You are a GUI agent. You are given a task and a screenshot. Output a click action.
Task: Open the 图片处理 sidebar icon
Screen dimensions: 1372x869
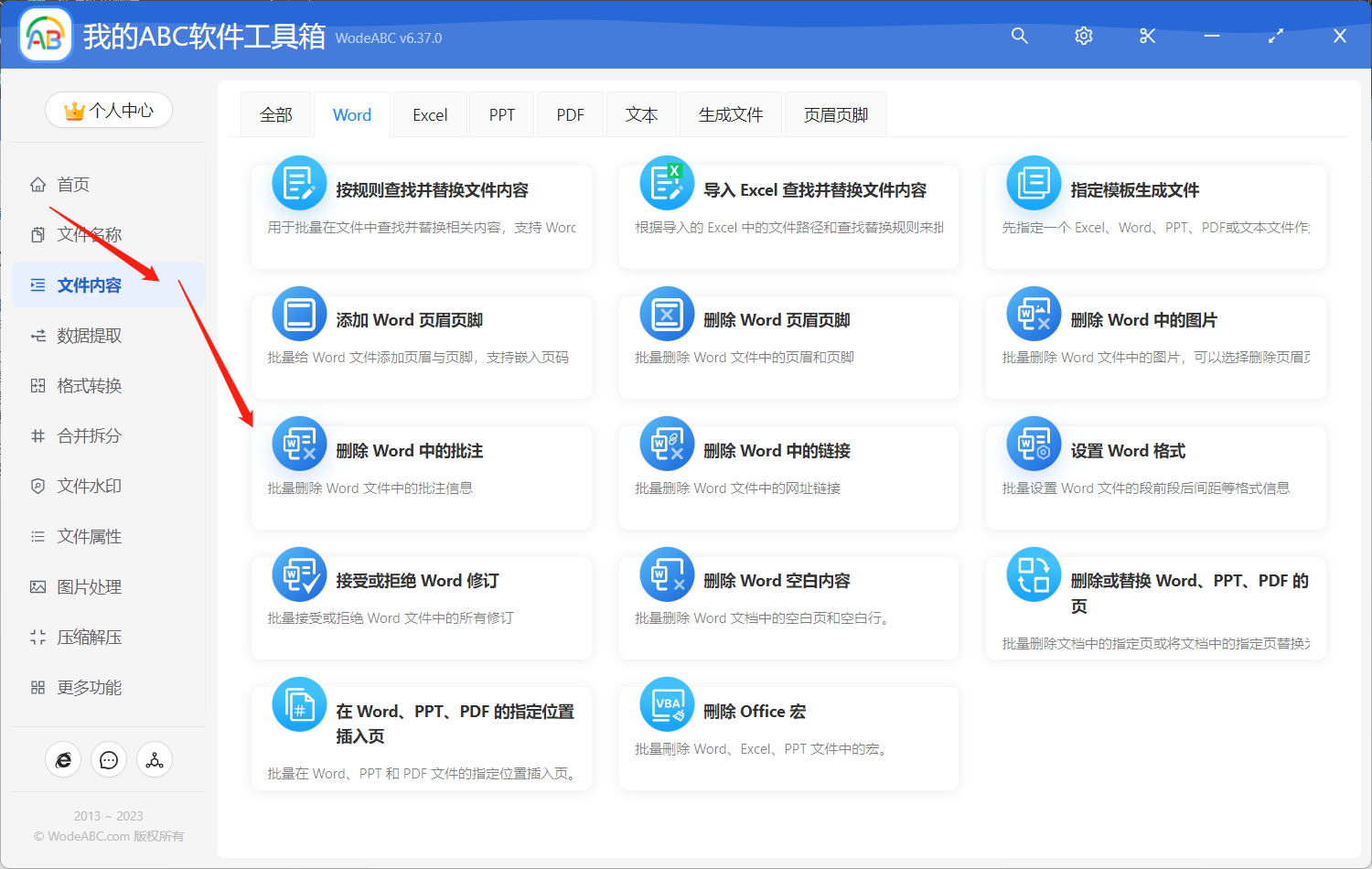pyautogui.click(x=37, y=586)
